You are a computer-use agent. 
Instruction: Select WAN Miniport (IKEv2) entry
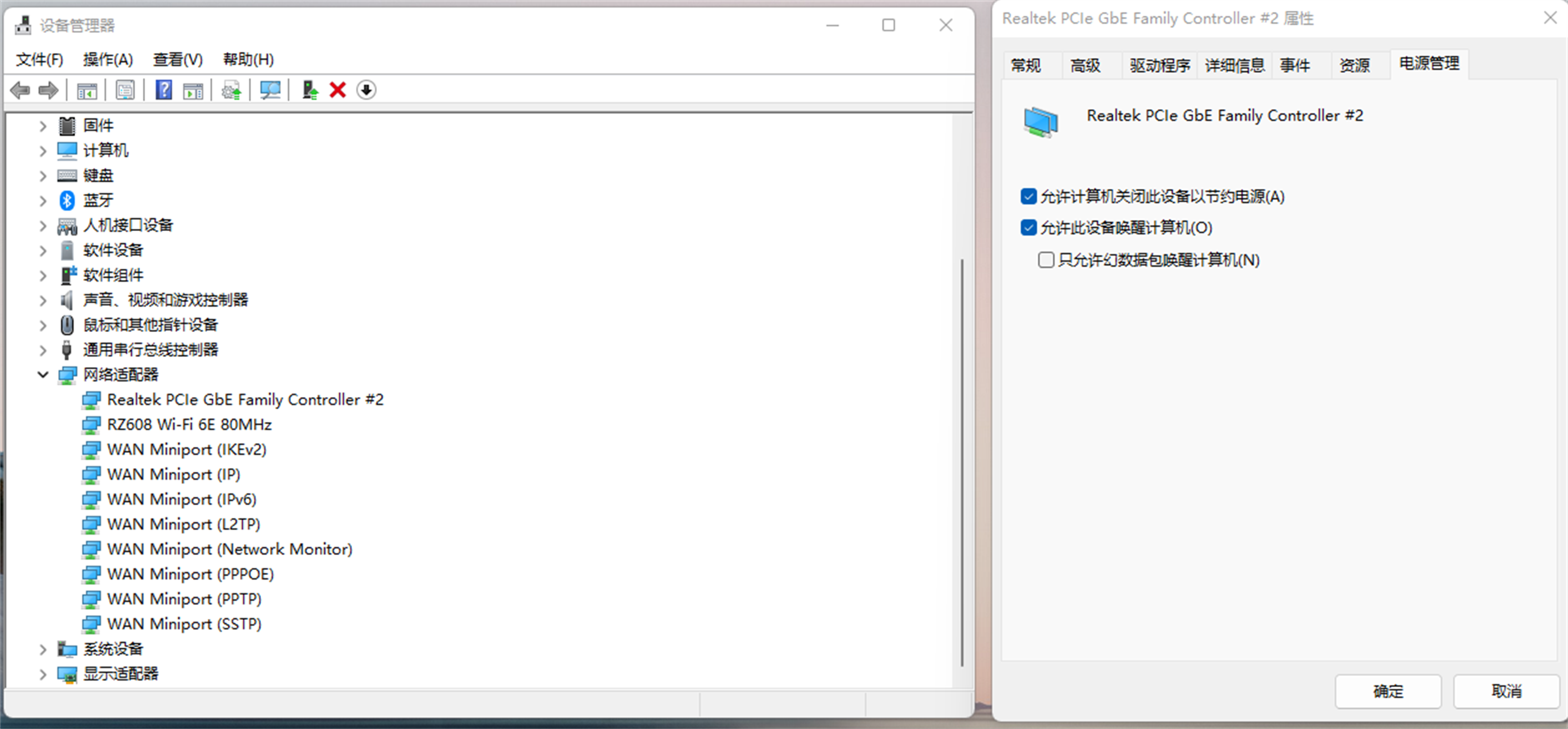(186, 450)
